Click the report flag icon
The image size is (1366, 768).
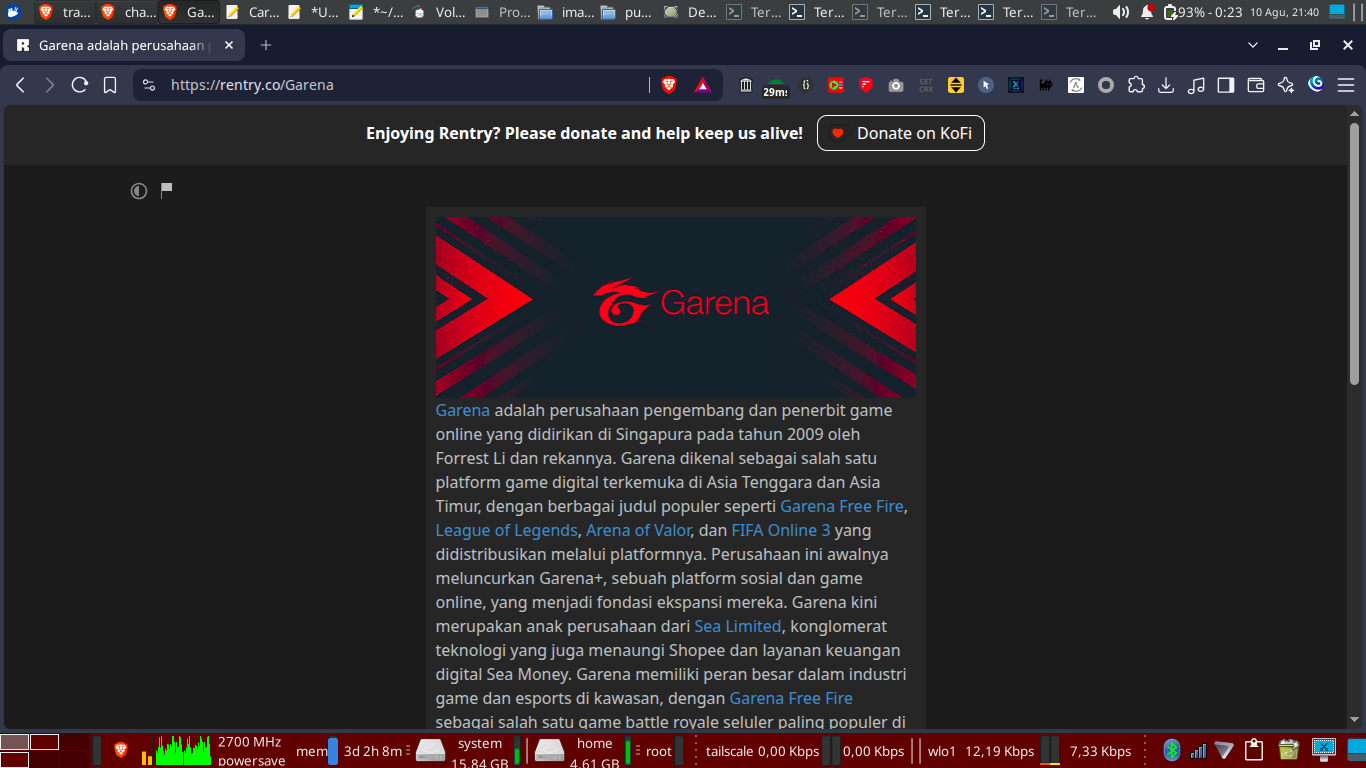tap(167, 190)
